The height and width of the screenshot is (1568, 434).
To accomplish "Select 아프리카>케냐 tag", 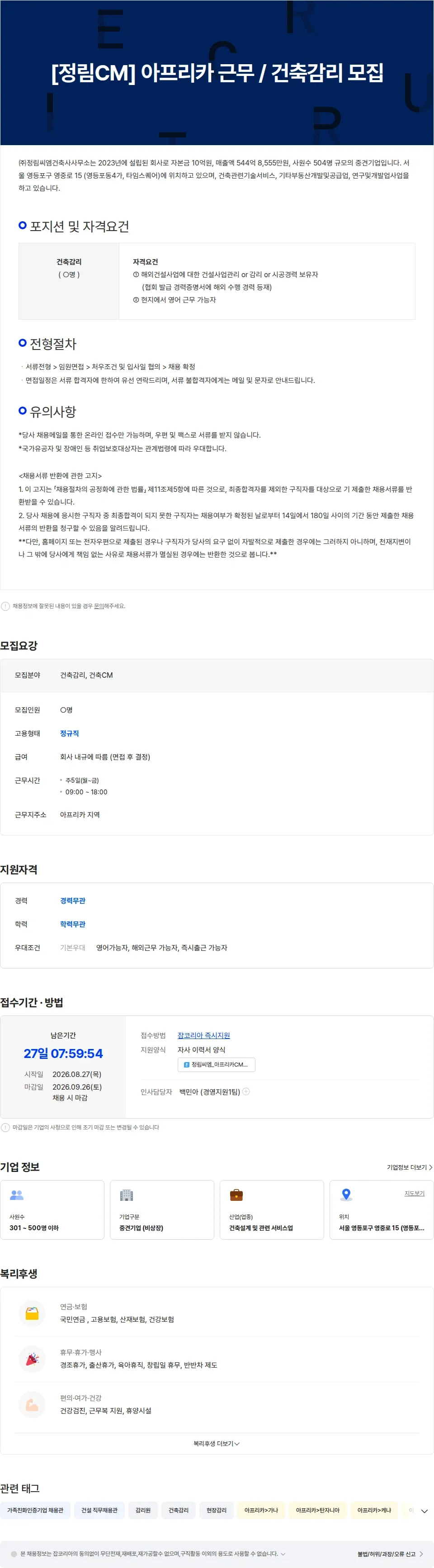I will pyautogui.click(x=374, y=1510).
